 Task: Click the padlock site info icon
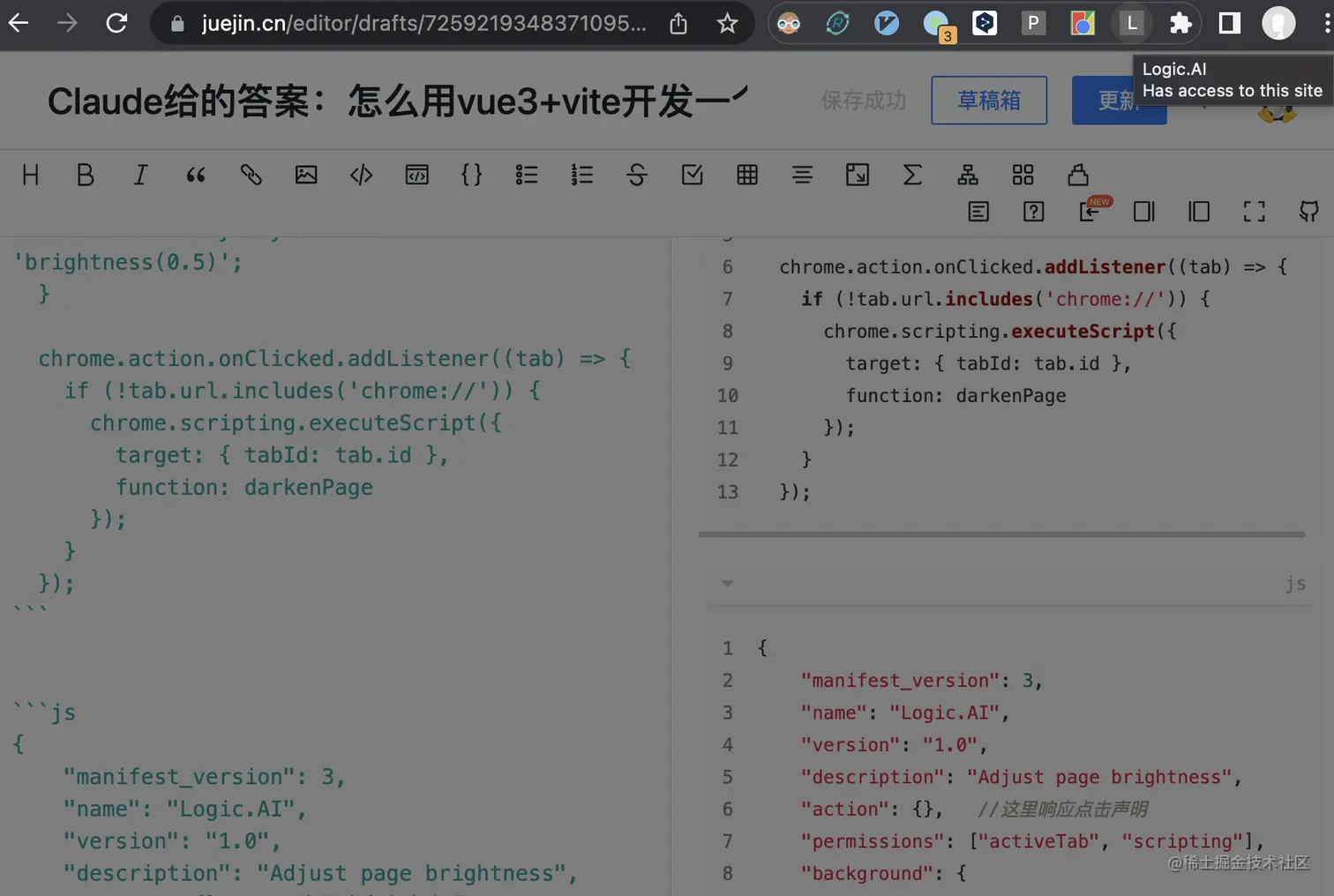tap(177, 24)
